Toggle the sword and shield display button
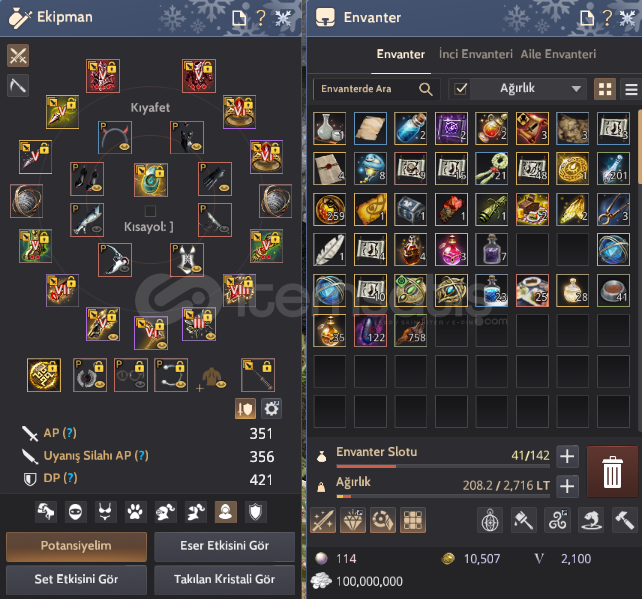Image resolution: width=642 pixels, height=599 pixels. pos(245,409)
